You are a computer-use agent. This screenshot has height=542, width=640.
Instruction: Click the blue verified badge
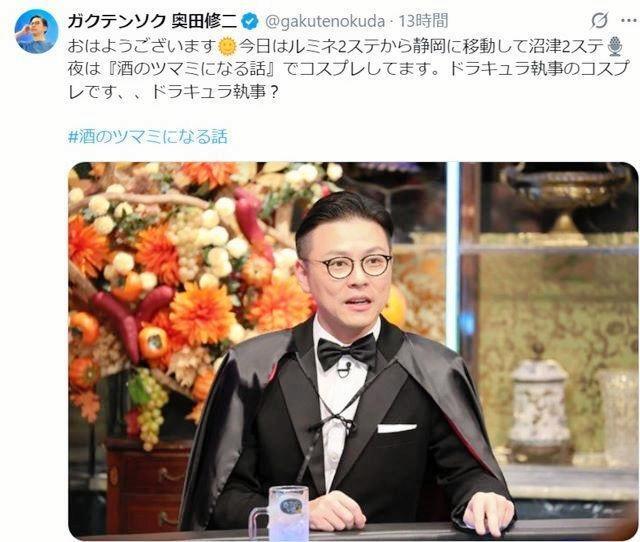pyautogui.click(x=250, y=21)
